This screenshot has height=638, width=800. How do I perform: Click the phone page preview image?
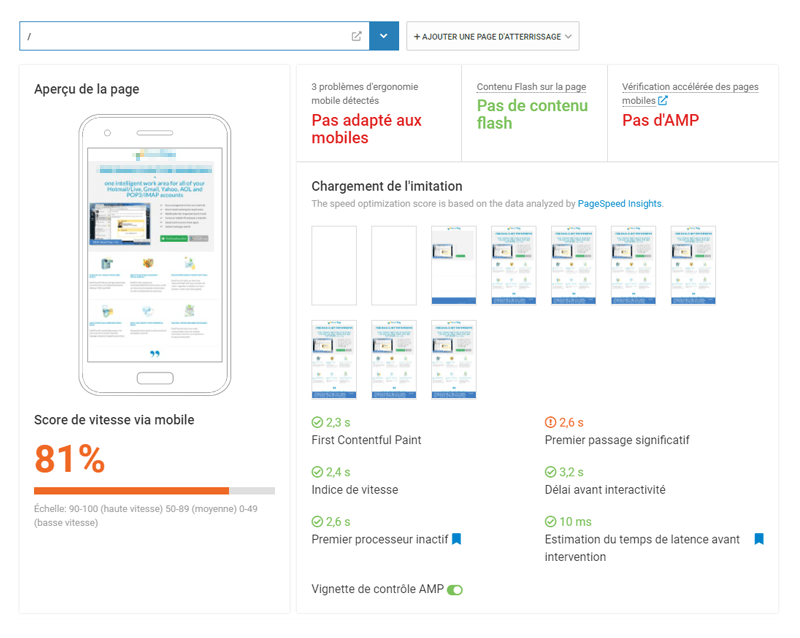154,255
